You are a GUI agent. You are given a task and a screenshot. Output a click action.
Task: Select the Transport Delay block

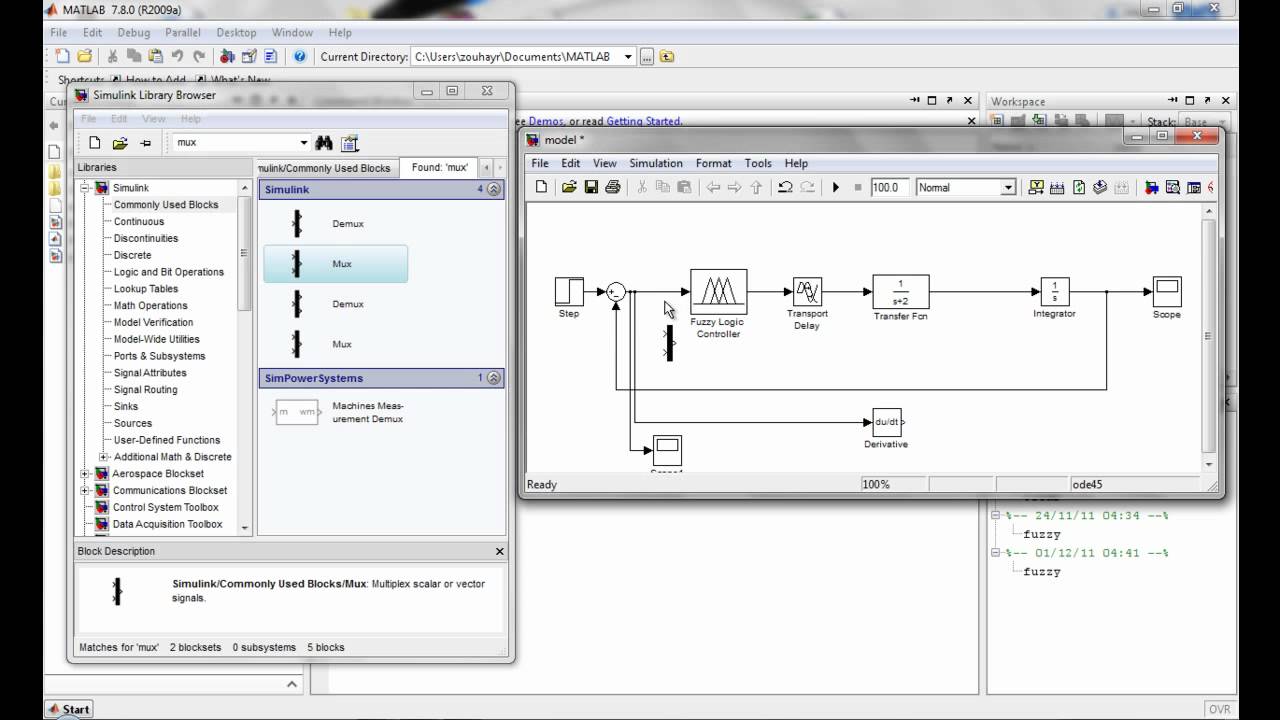coord(807,292)
